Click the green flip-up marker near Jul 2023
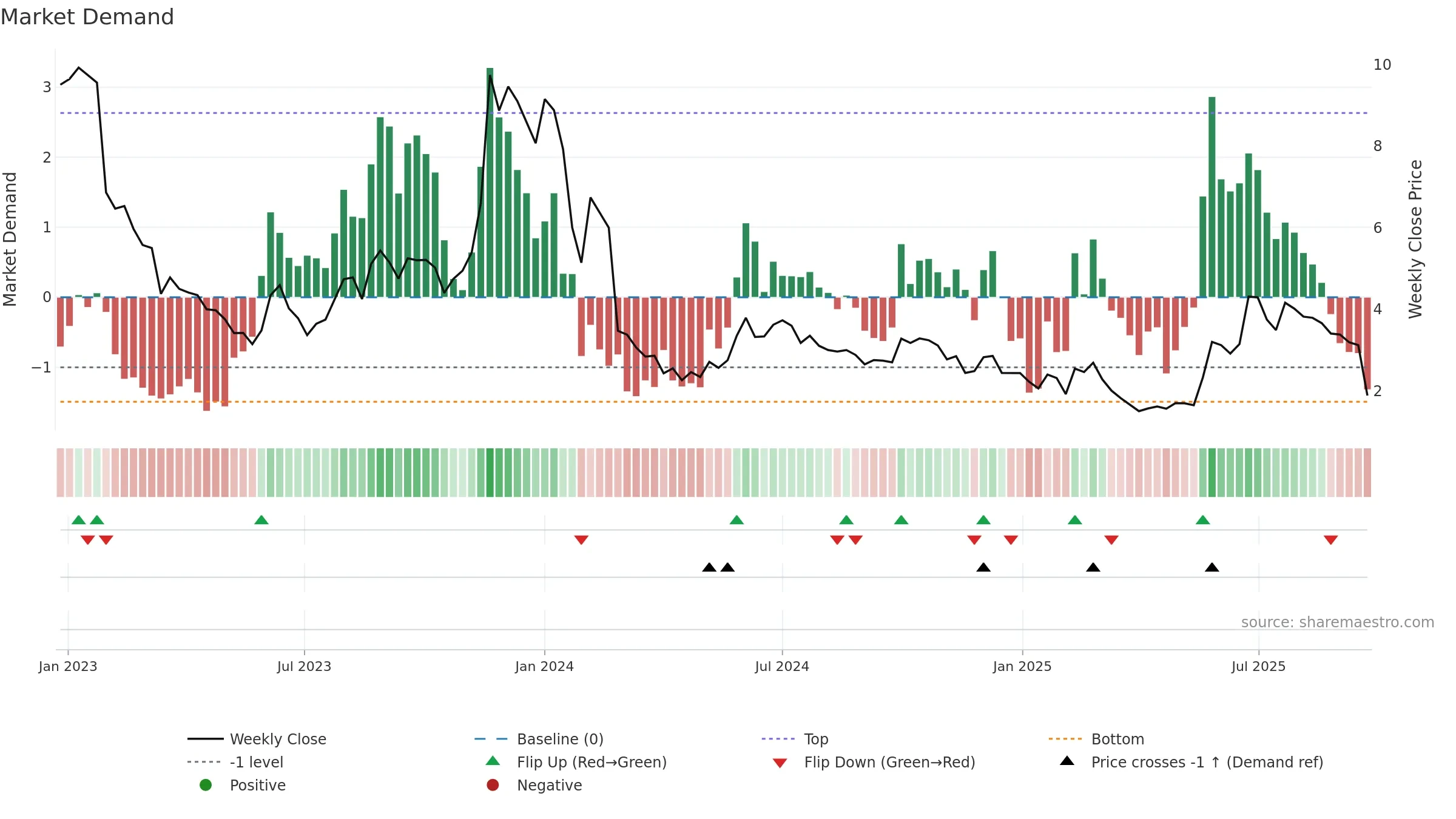 [261, 520]
